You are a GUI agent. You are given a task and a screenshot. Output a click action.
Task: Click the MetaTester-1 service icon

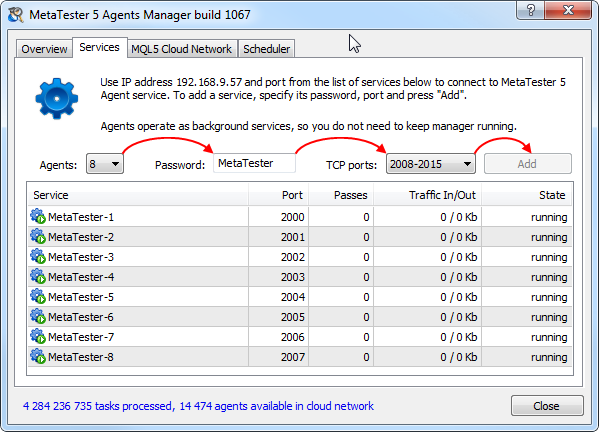[x=38, y=217]
